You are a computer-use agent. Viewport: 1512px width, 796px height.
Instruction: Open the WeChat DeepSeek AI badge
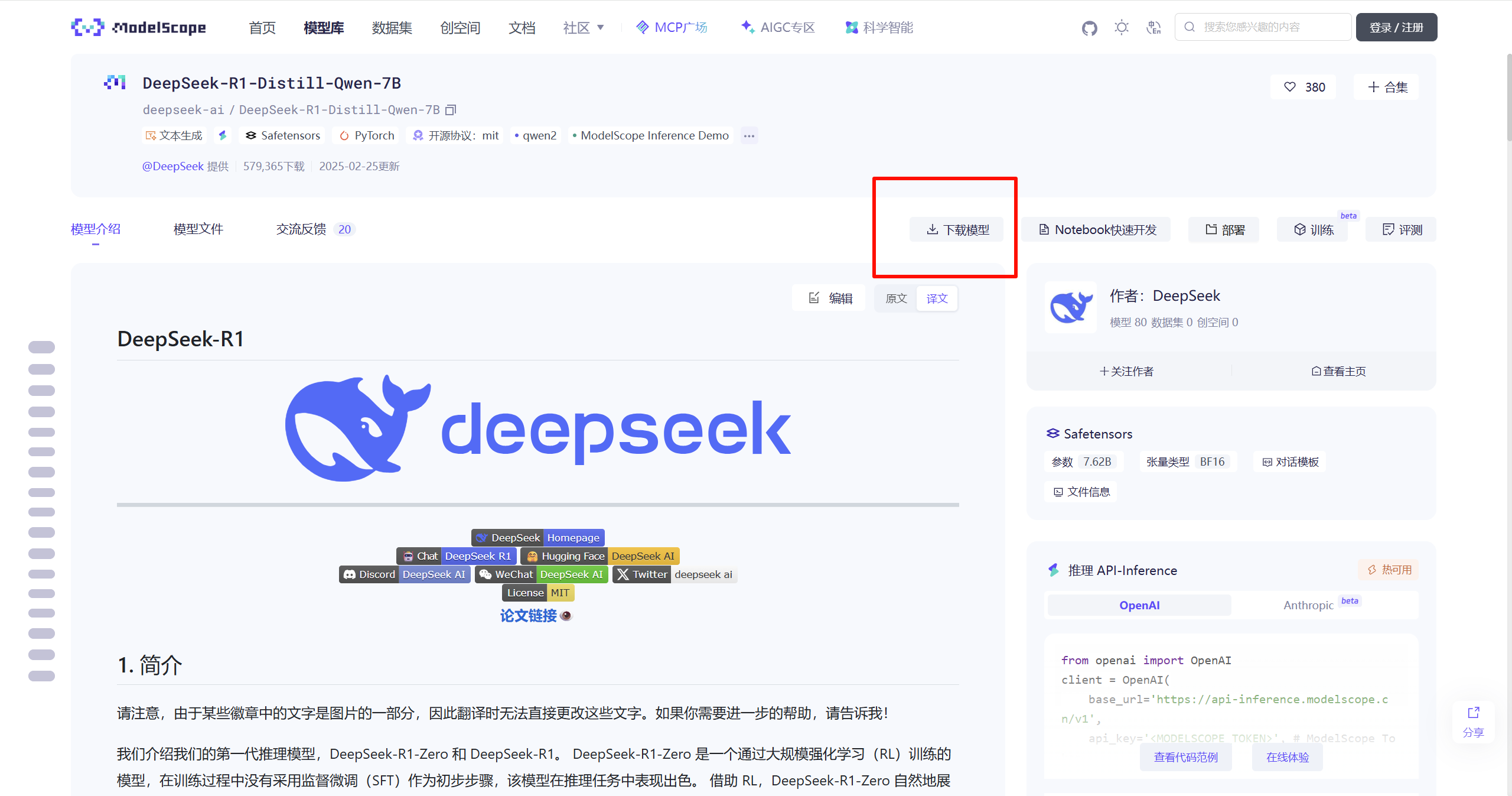542,574
